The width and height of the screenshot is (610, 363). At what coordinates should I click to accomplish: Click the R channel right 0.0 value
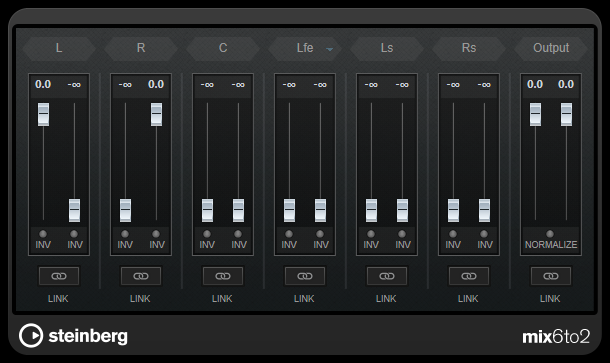tap(156, 84)
